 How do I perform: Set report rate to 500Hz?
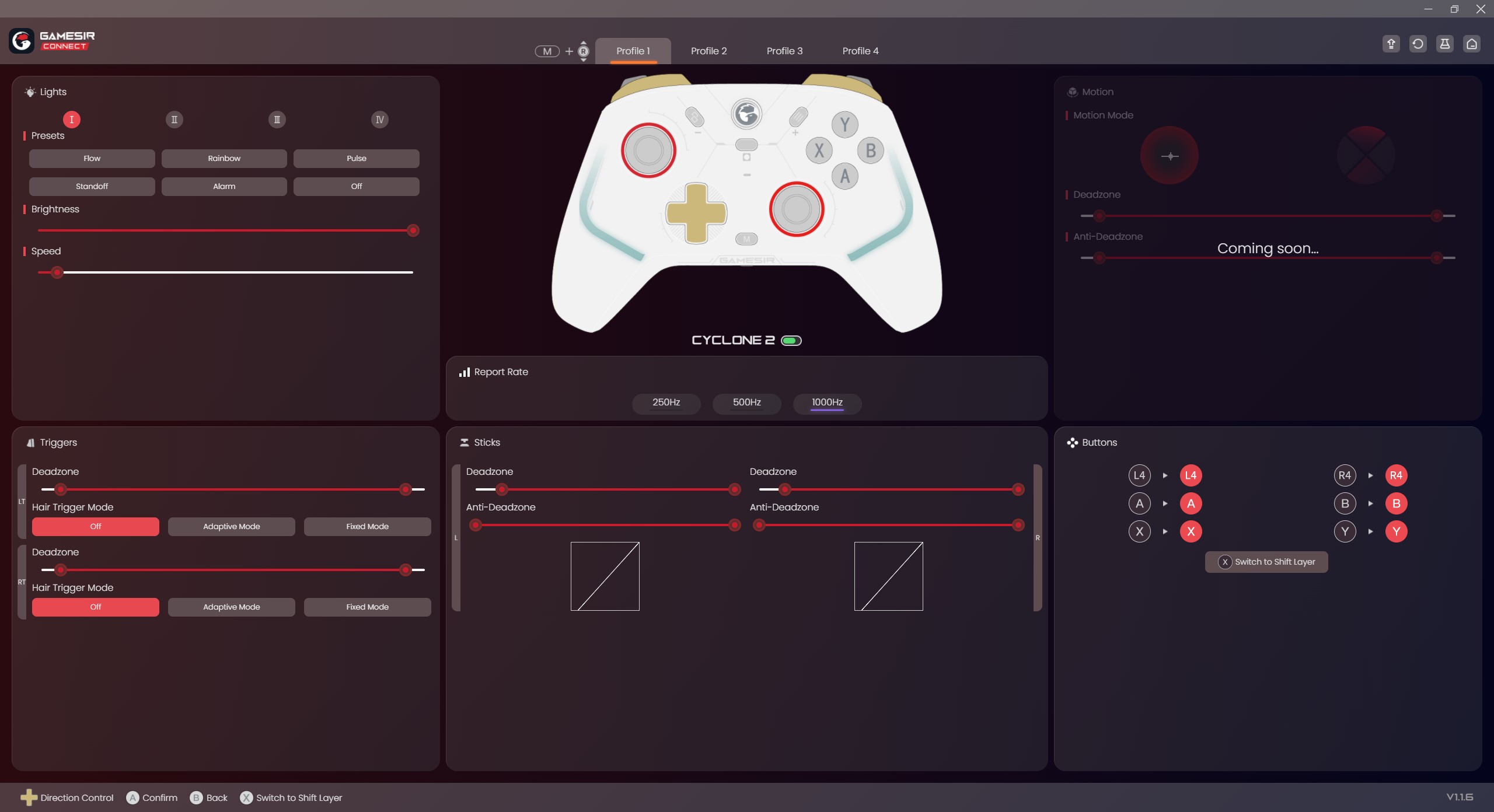tap(747, 402)
